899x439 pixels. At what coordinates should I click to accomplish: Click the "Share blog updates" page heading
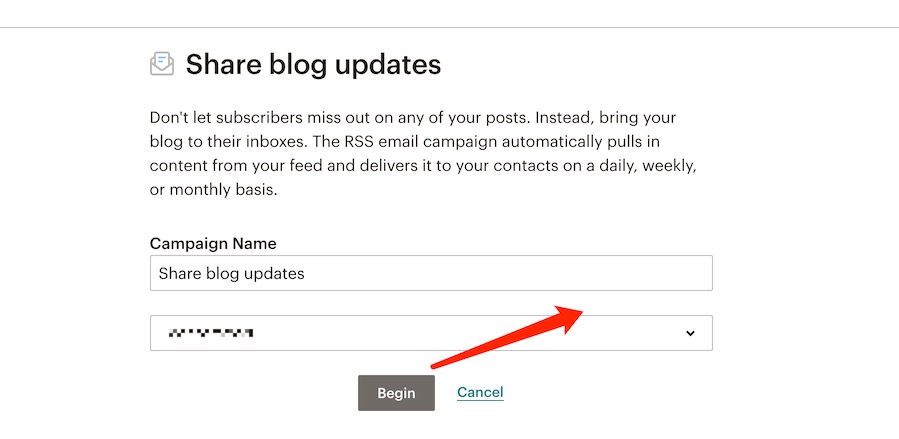point(313,64)
